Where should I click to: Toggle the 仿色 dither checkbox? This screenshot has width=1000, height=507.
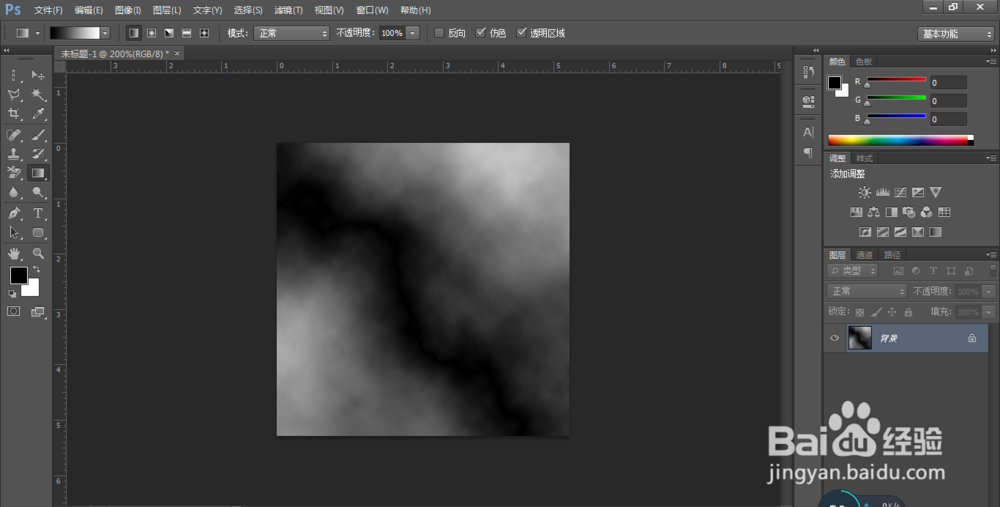pyautogui.click(x=481, y=33)
